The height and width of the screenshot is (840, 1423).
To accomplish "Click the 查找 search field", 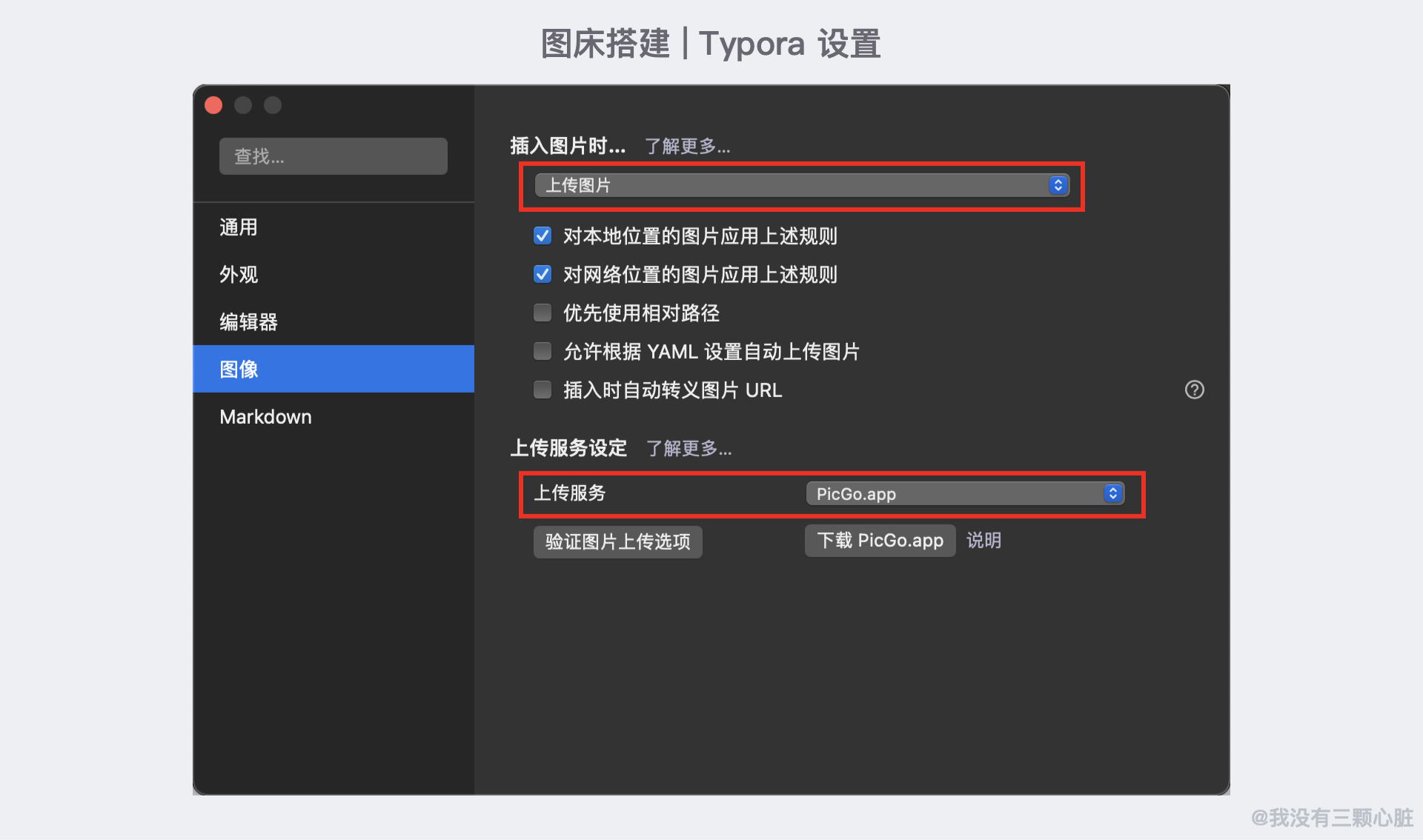I will [x=334, y=156].
